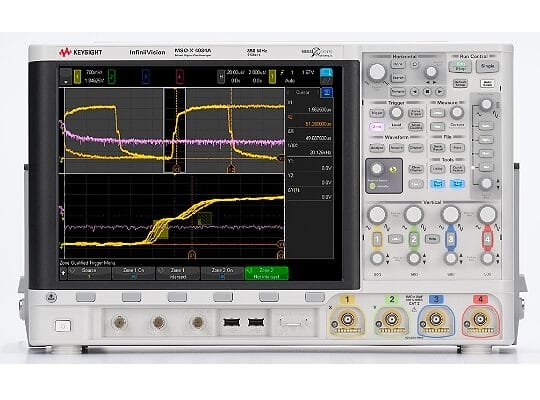Toggle the channel 4 red key in Vertical
Screen dimensions: 540x400
(487, 239)
